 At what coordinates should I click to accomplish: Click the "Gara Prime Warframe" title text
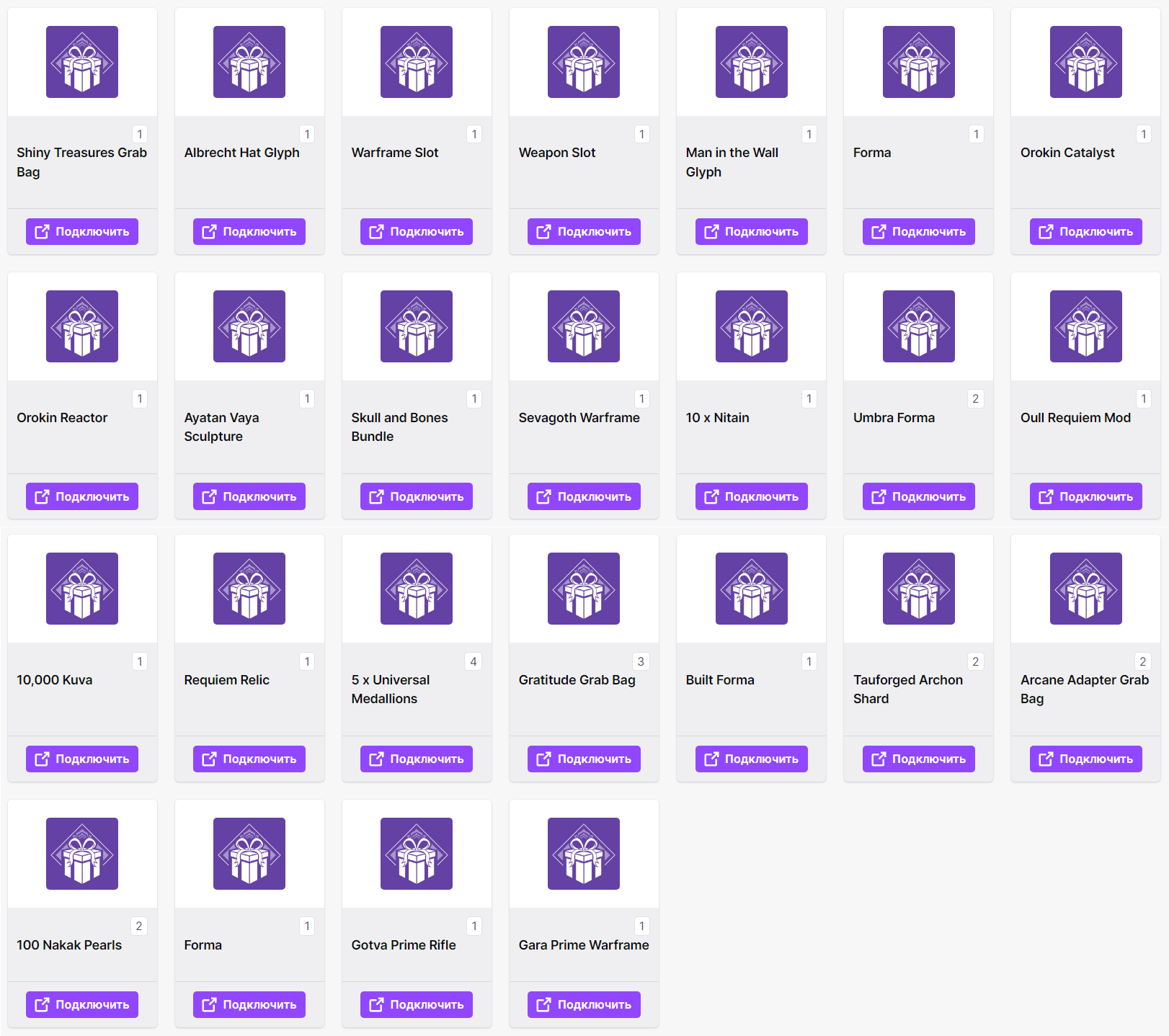coord(584,945)
